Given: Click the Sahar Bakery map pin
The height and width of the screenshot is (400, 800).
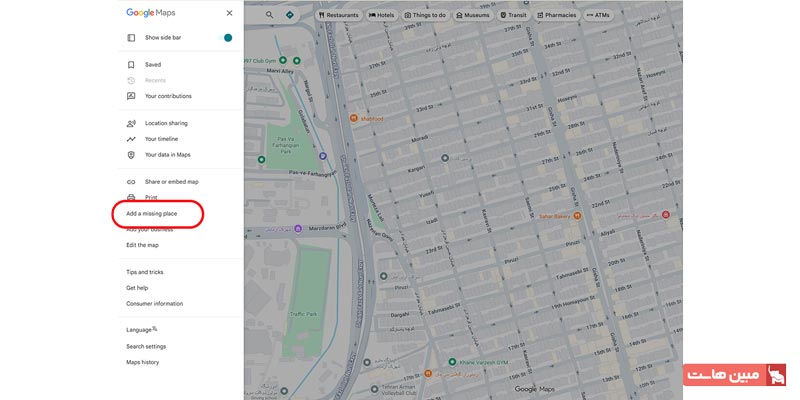Looking at the screenshot, I should [577, 216].
